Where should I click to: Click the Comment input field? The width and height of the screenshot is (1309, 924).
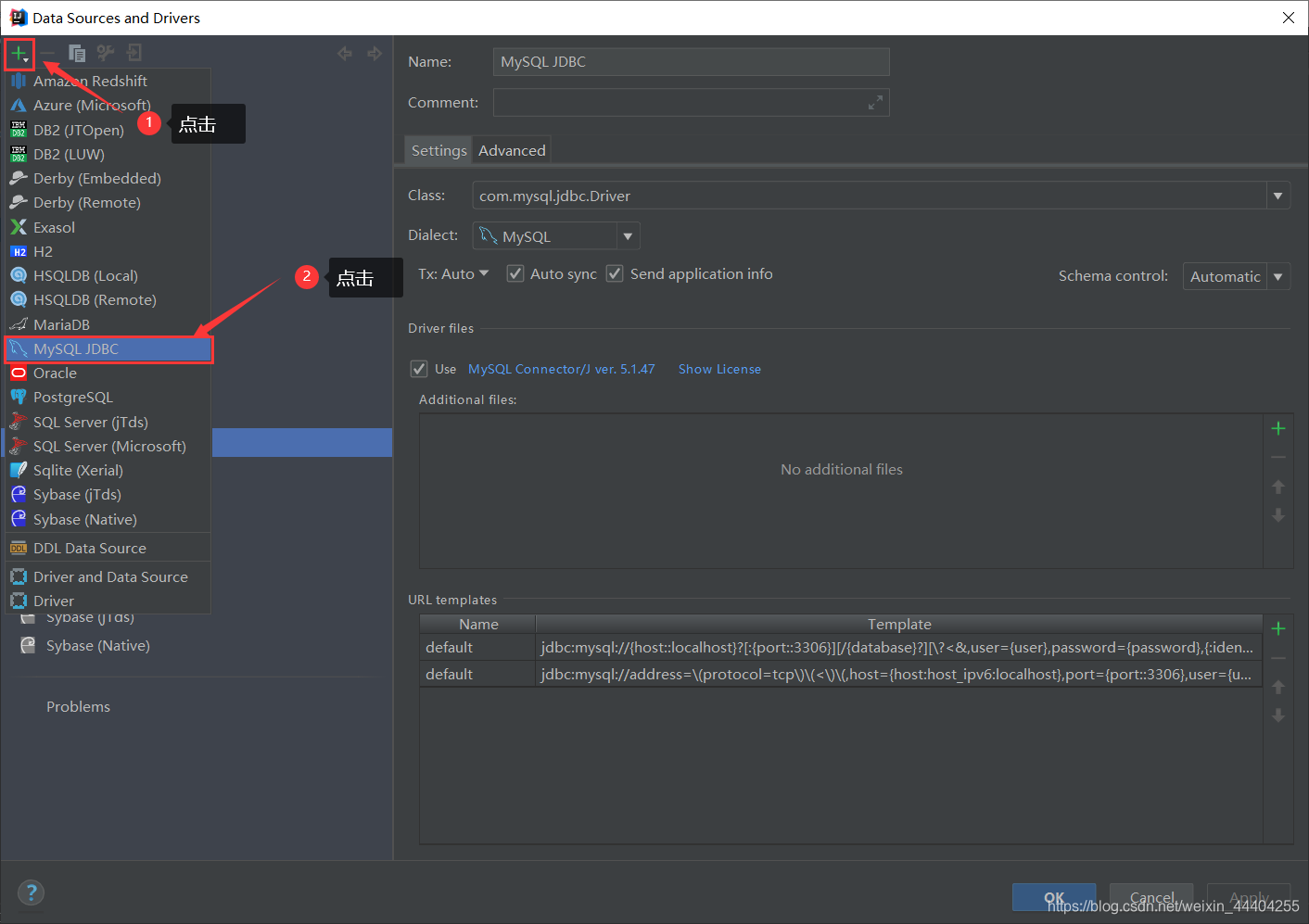click(692, 103)
